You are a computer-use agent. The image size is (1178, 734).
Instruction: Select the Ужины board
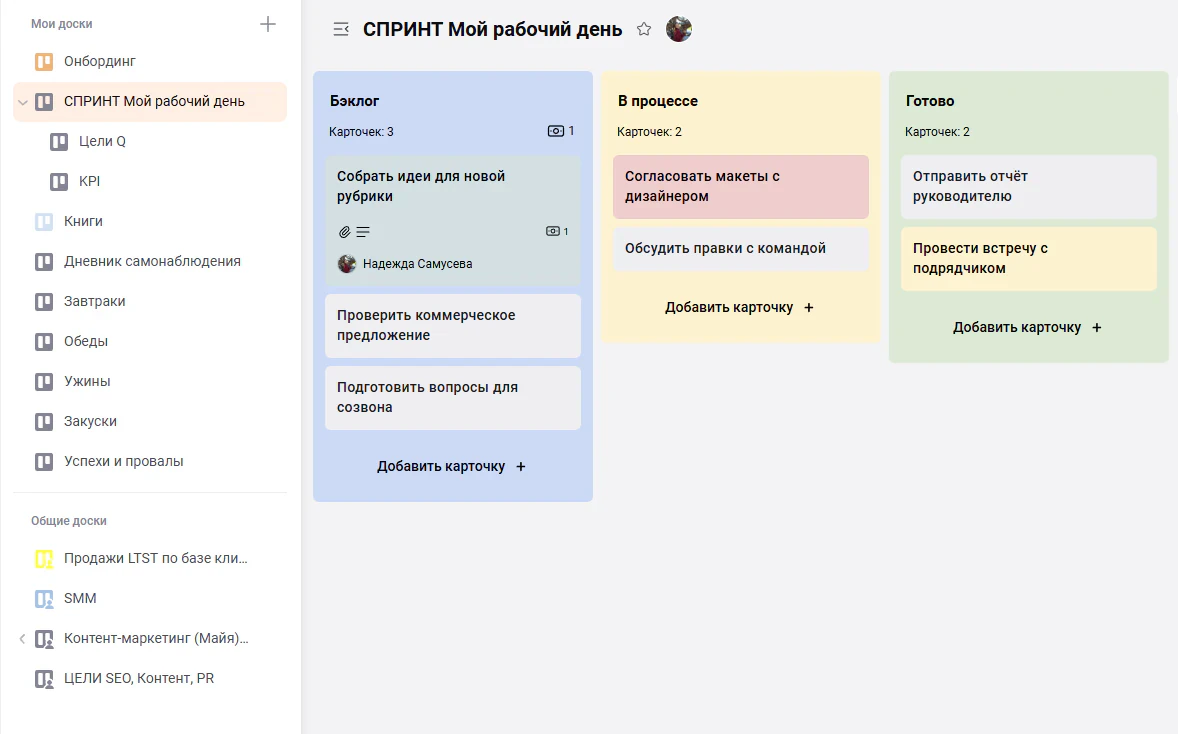tap(87, 382)
